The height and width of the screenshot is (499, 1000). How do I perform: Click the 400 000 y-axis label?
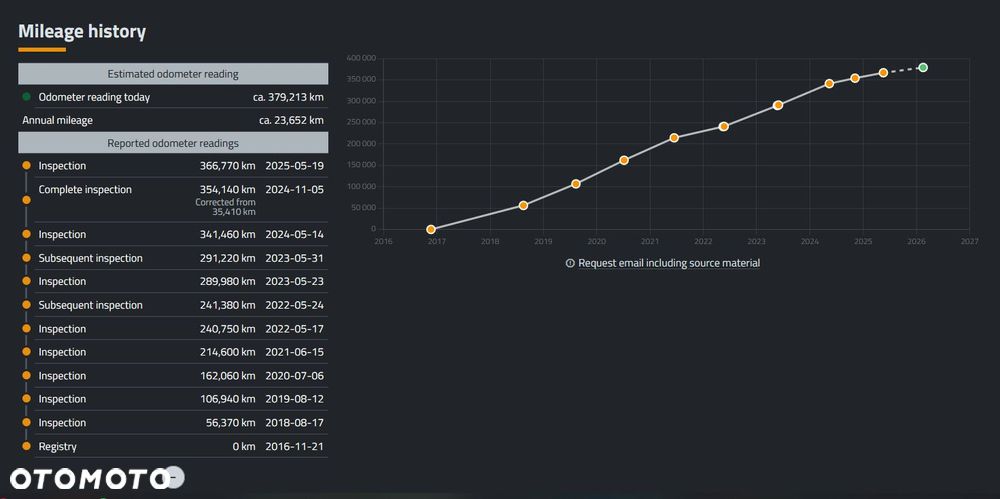[x=361, y=58]
